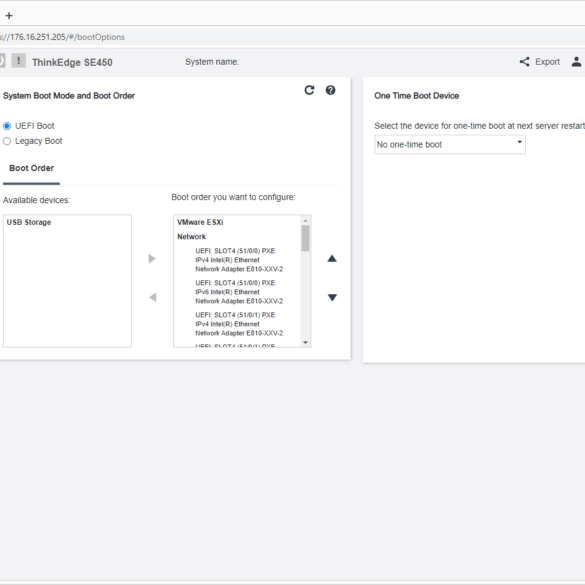Select the UEFI Boot radio button
The image size is (585, 585).
coord(7,126)
